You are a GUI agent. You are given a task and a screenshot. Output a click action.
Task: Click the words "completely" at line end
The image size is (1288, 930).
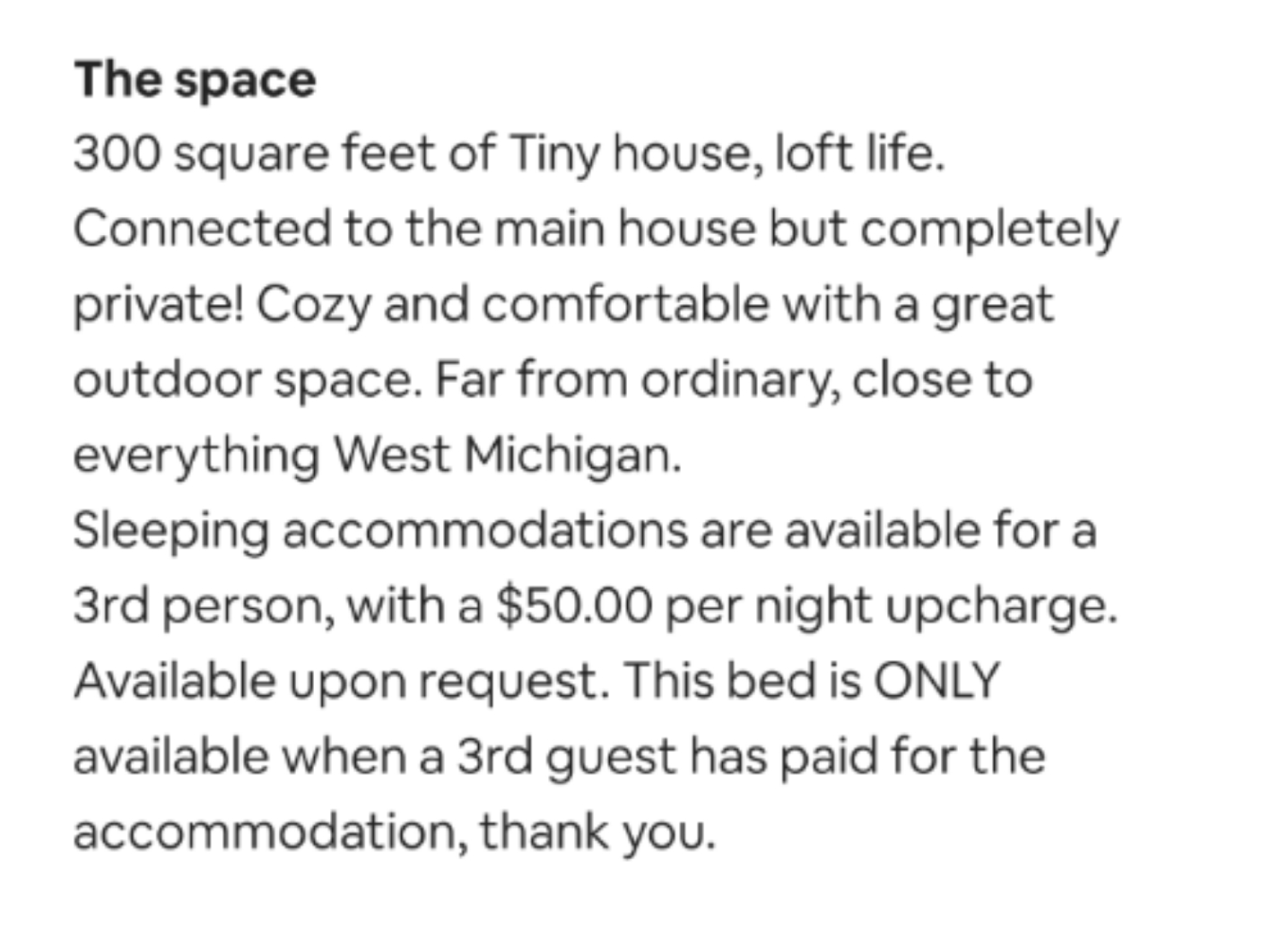pyautogui.click(x=989, y=229)
